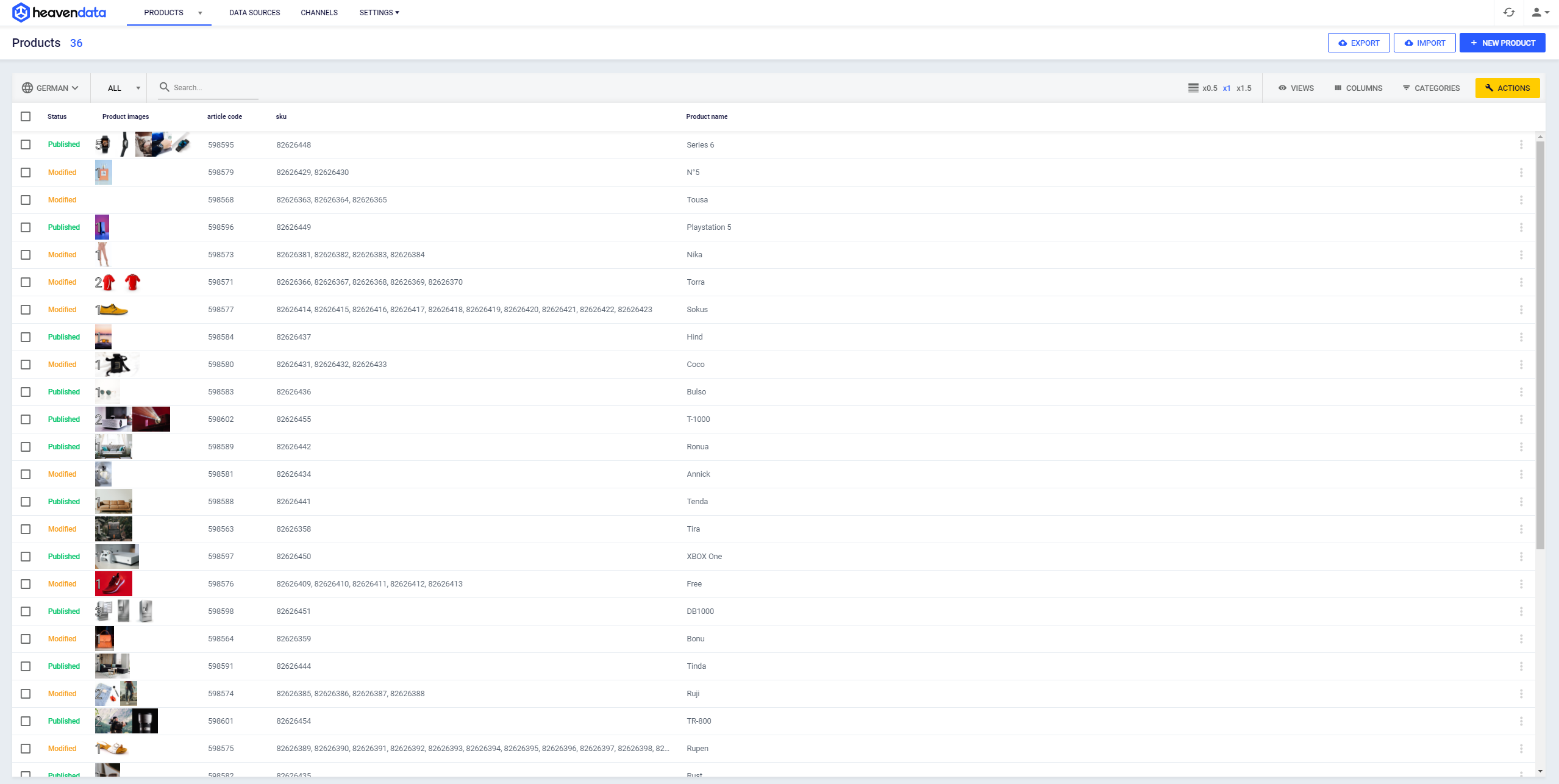Expand the PRODUCTS menu arrow
This screenshot has height=784, width=1559.
[x=200, y=13]
